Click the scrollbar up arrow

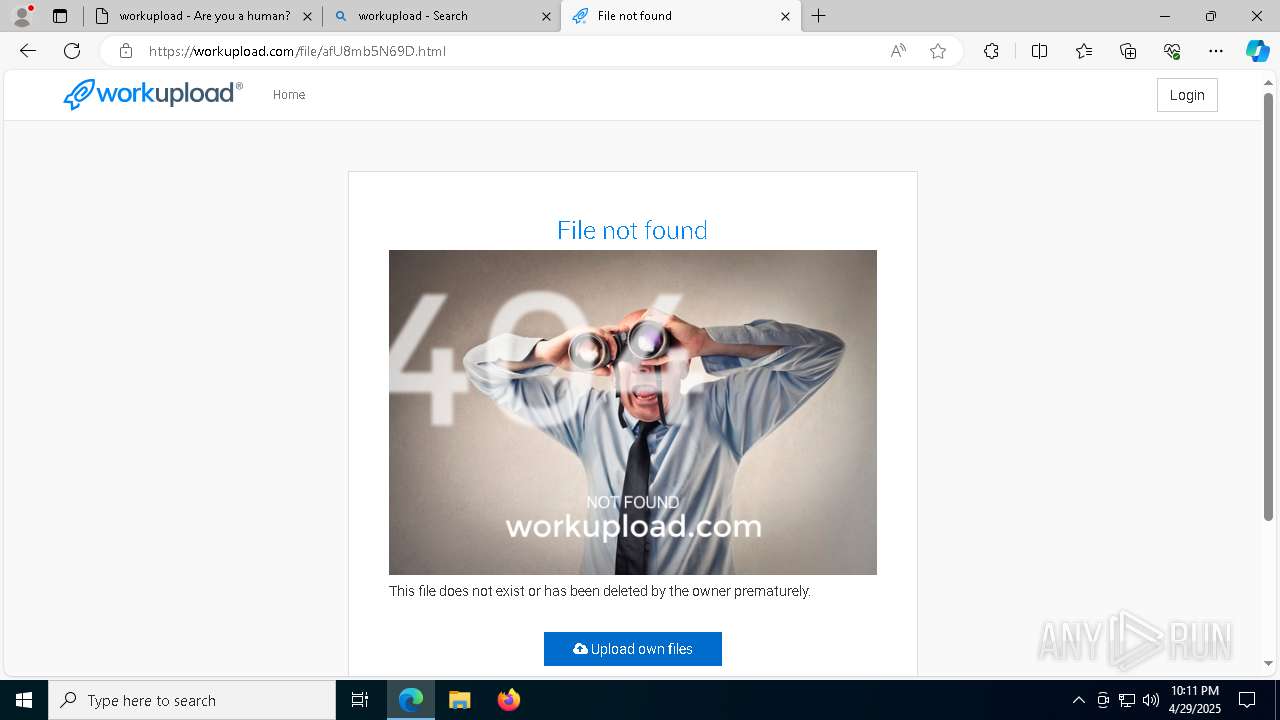pyautogui.click(x=1268, y=82)
